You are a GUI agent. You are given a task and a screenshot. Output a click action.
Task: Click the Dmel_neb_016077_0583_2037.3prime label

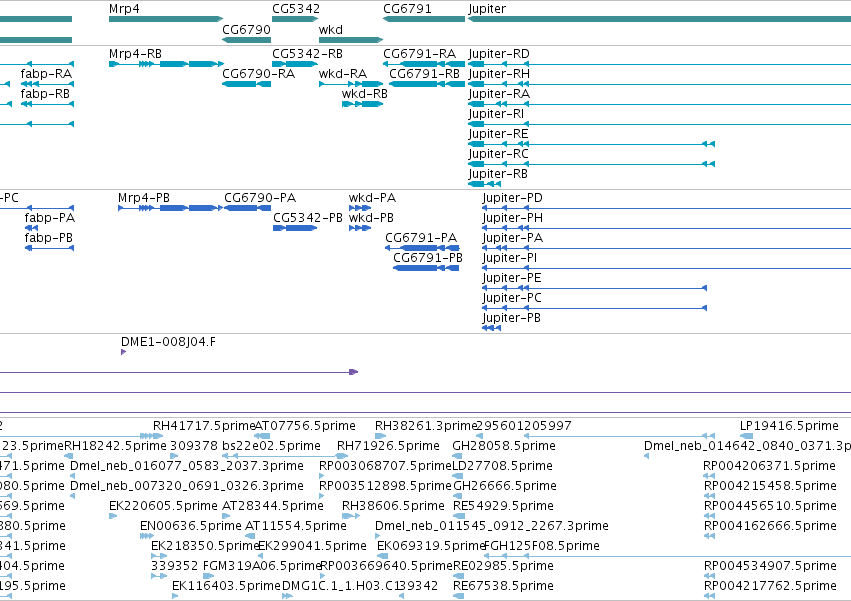tap(187, 466)
